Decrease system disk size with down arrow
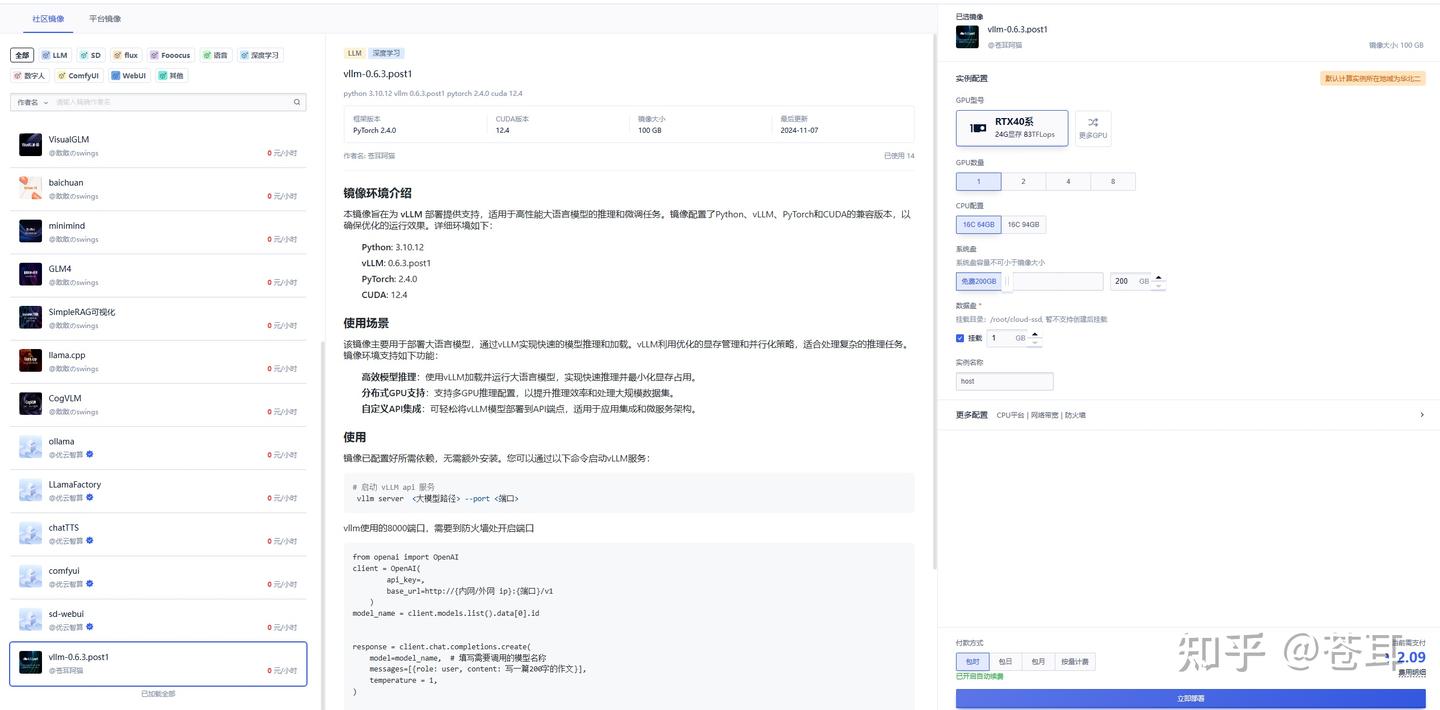Screen dimensions: 1440x710 coord(1159,286)
